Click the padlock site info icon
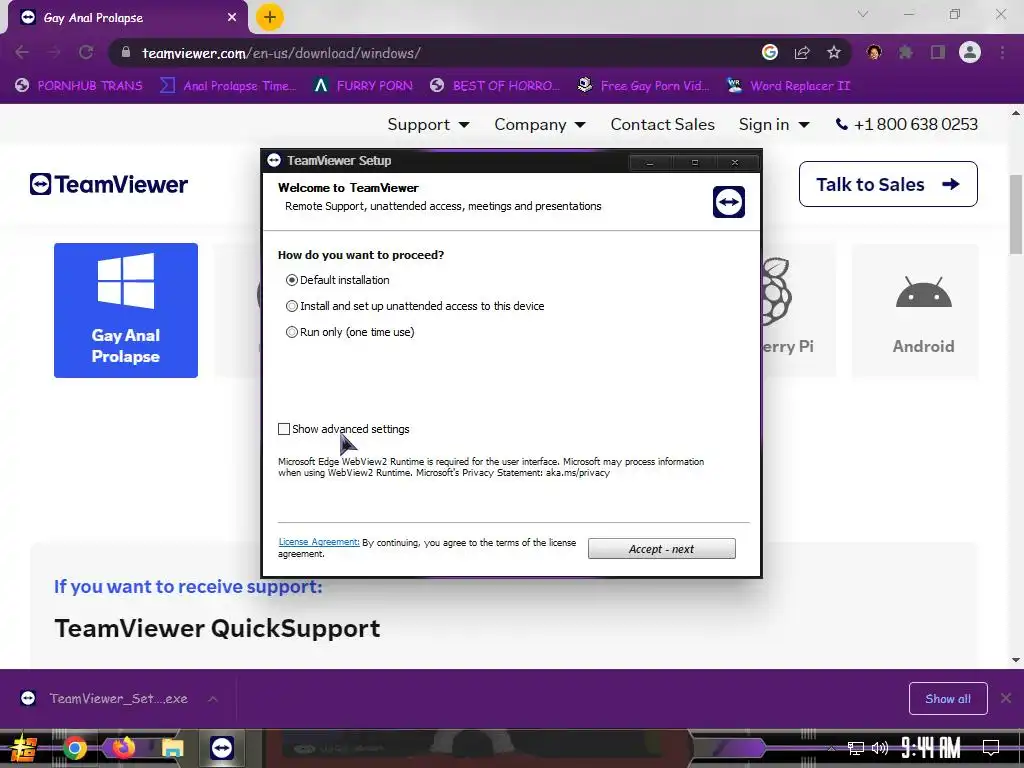Viewport: 1024px width, 768px height. pyautogui.click(x=126, y=52)
